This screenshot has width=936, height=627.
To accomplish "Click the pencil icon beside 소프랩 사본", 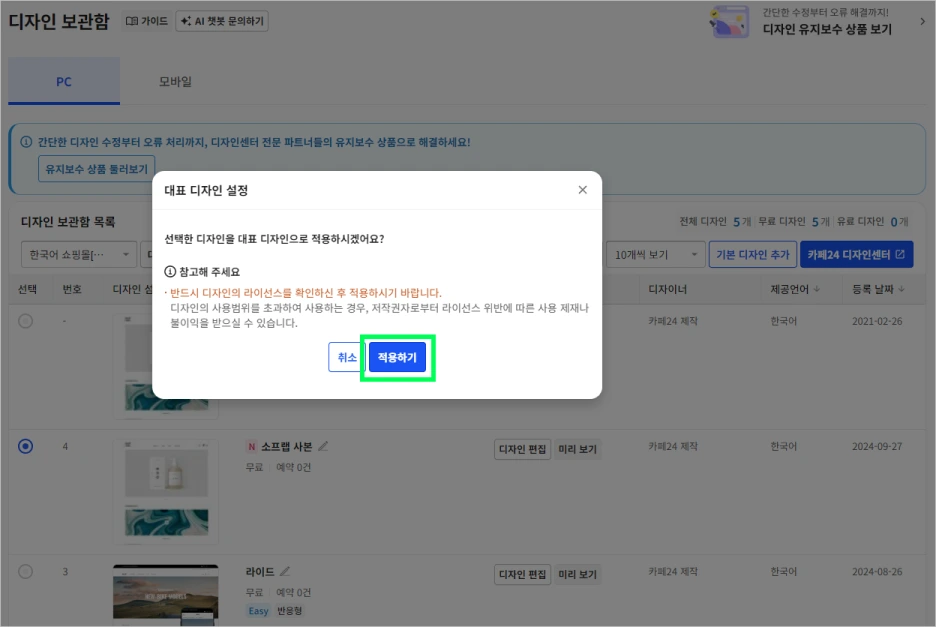I will 322,447.
